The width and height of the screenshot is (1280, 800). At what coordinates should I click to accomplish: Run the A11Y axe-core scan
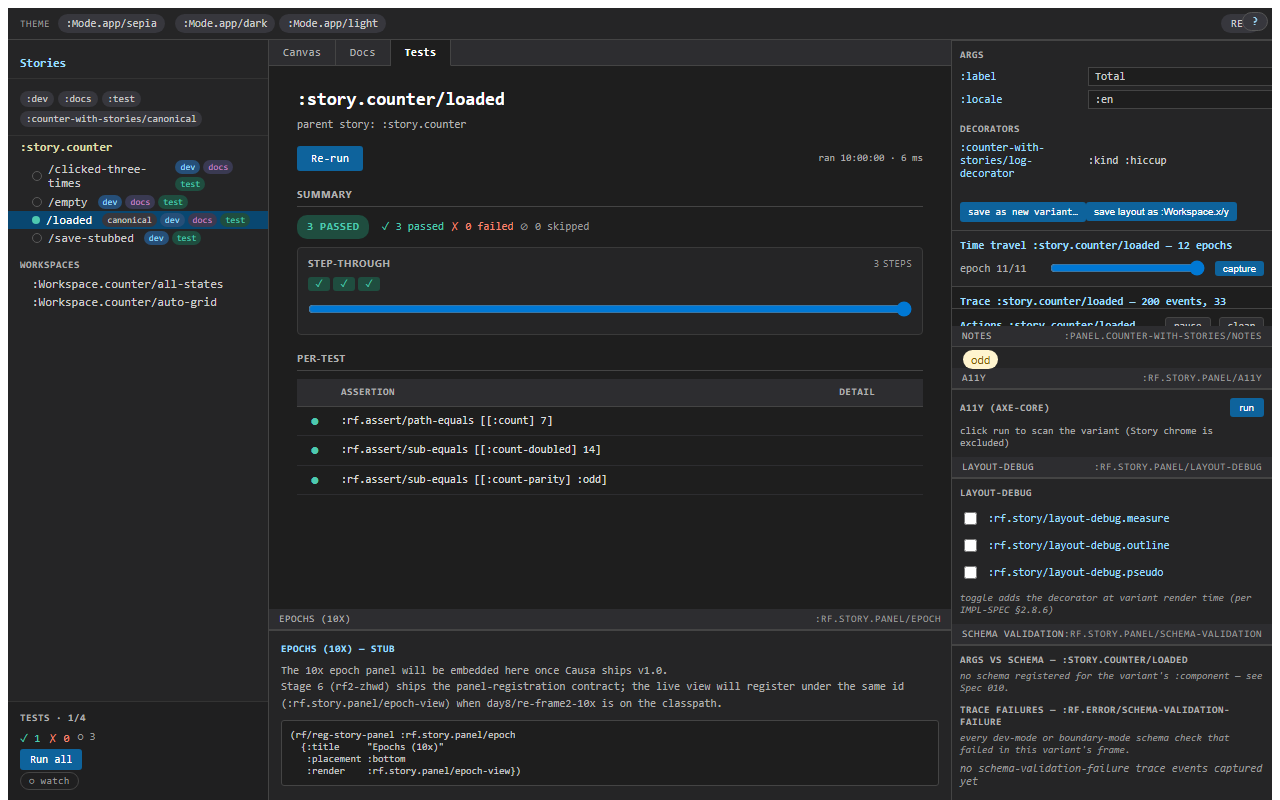pos(1247,408)
